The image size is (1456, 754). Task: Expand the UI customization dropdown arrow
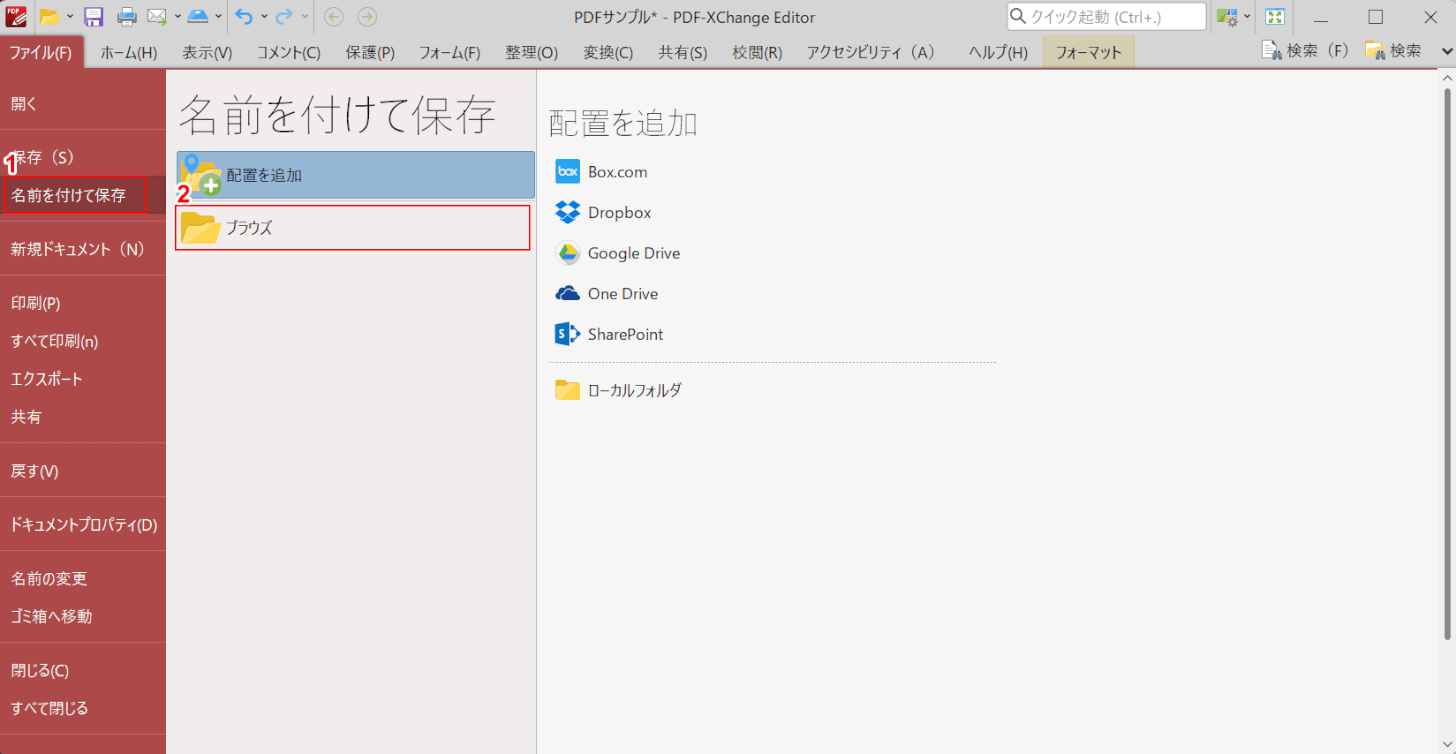1247,17
